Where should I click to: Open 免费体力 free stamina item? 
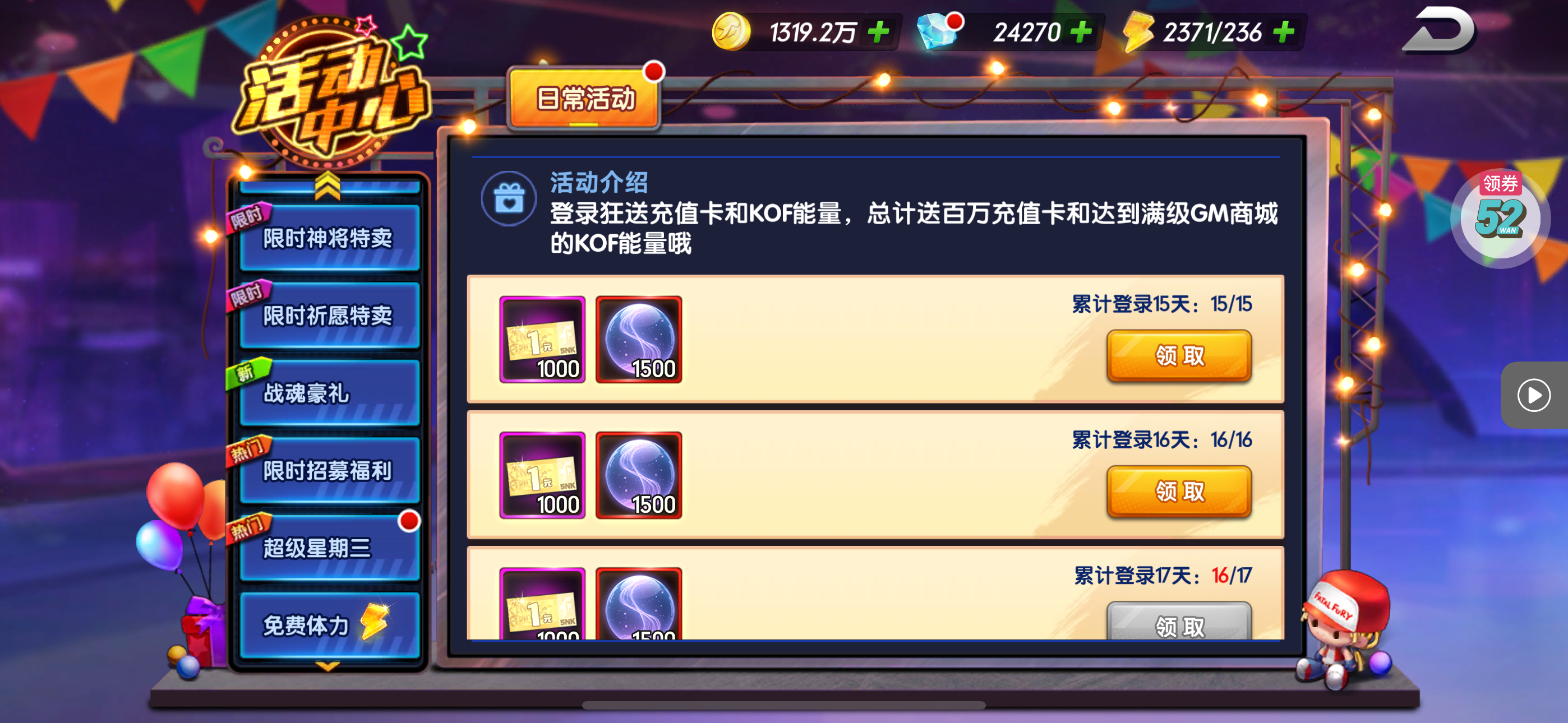(329, 625)
